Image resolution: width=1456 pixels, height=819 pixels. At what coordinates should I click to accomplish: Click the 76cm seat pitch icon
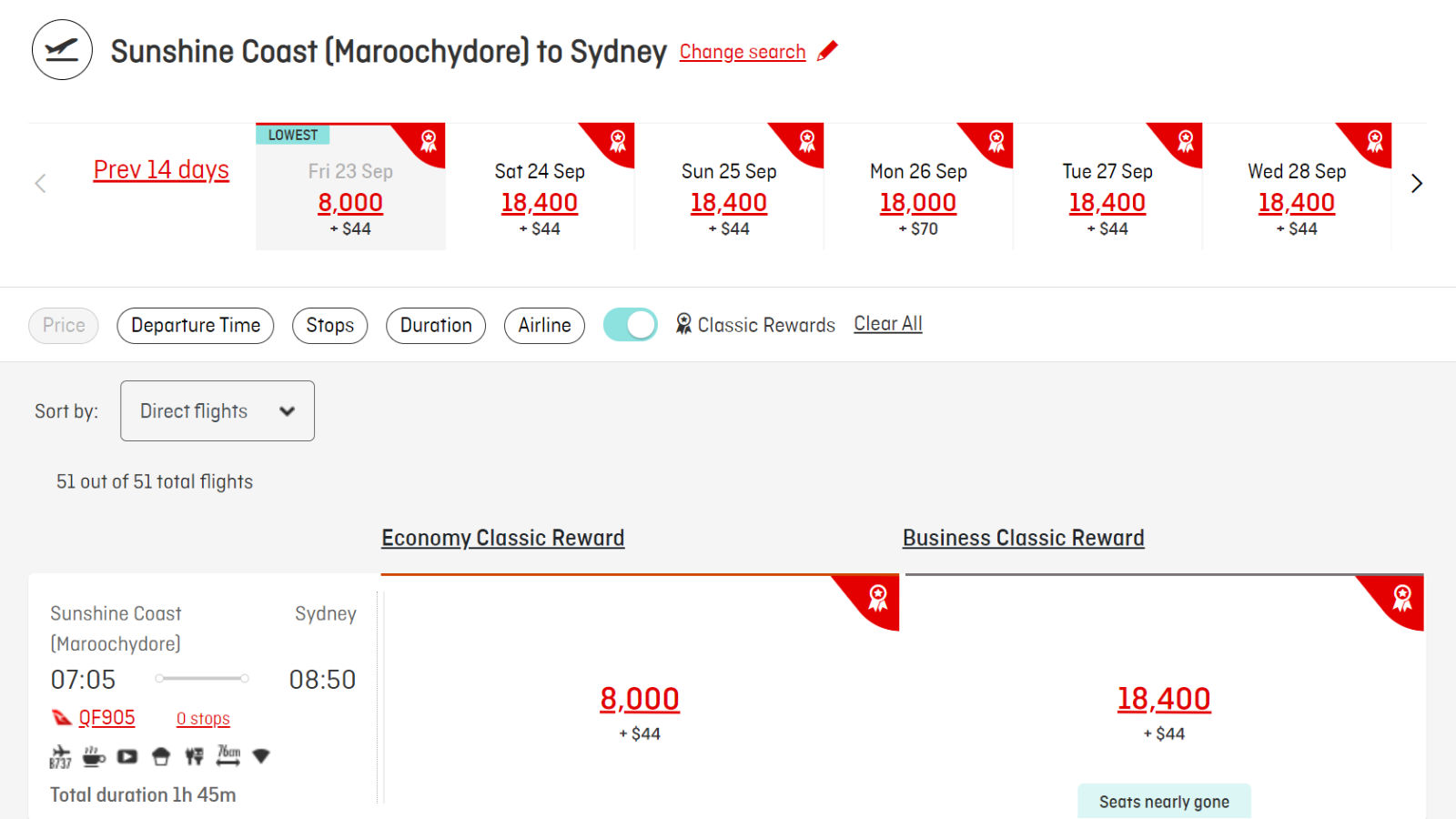(x=228, y=755)
